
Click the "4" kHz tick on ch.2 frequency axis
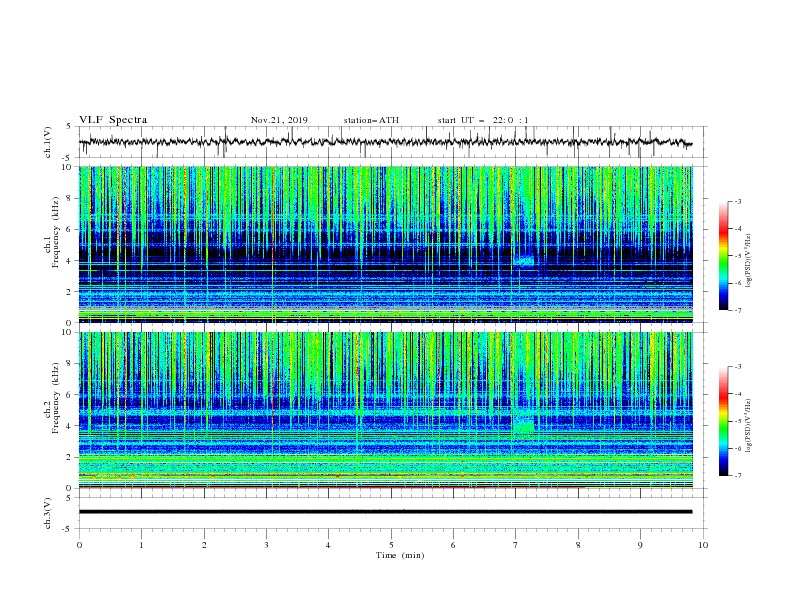pos(70,426)
